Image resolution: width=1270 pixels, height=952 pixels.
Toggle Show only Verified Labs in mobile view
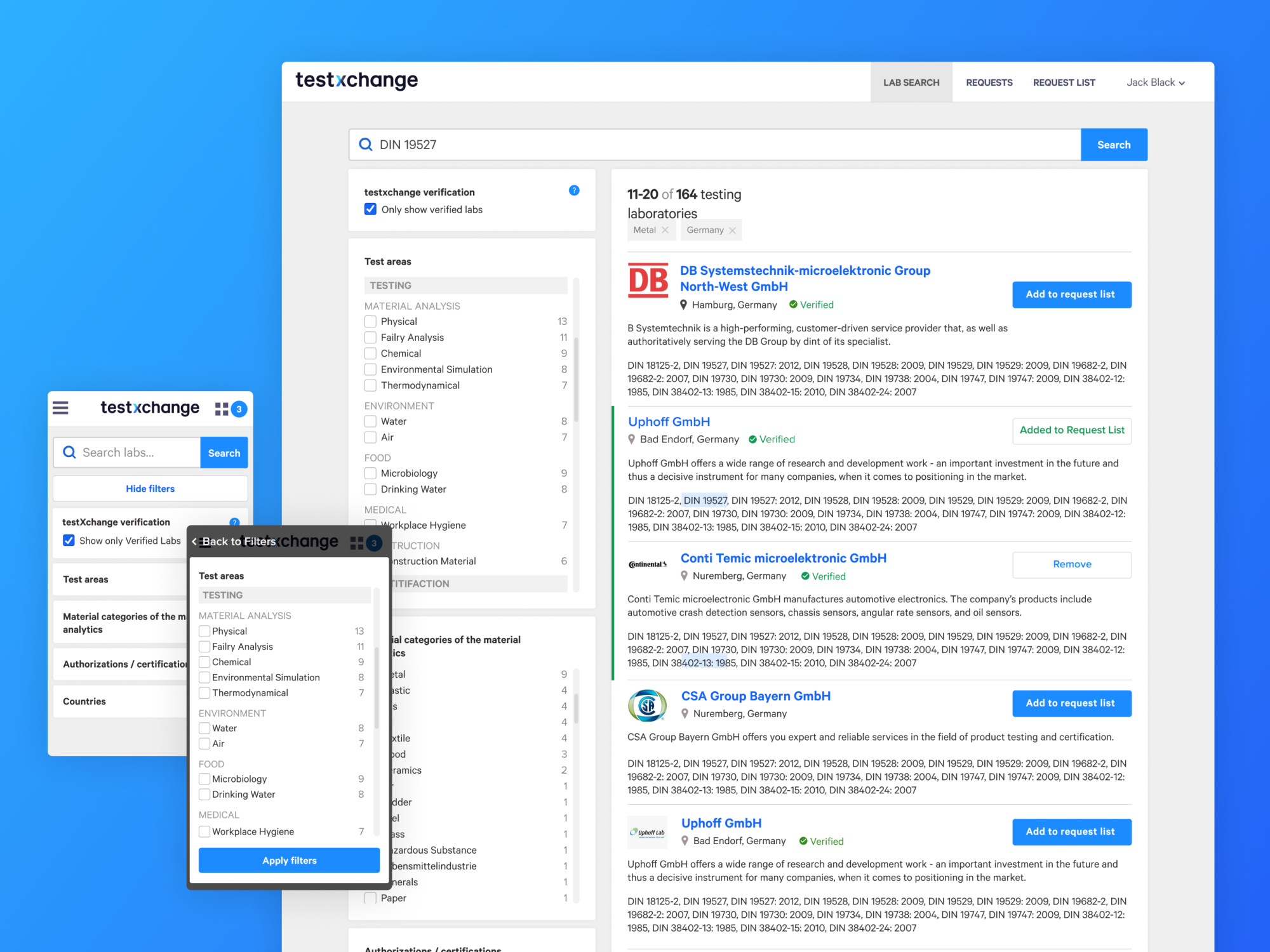[x=69, y=541]
